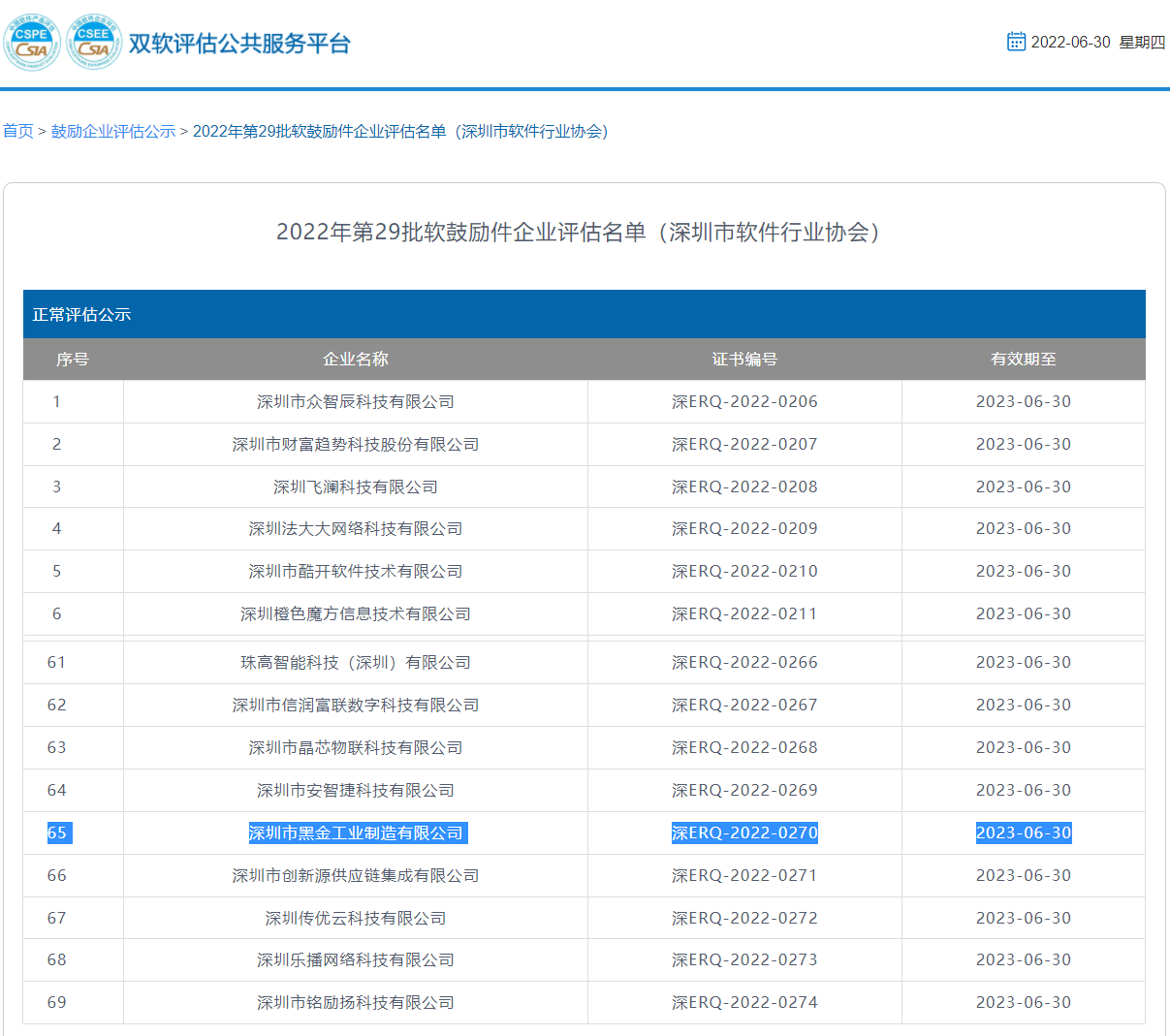Screen dimensions: 1170x1036
Task: Click the 正常评估公示 section header
Action: pyautogui.click(x=81, y=314)
